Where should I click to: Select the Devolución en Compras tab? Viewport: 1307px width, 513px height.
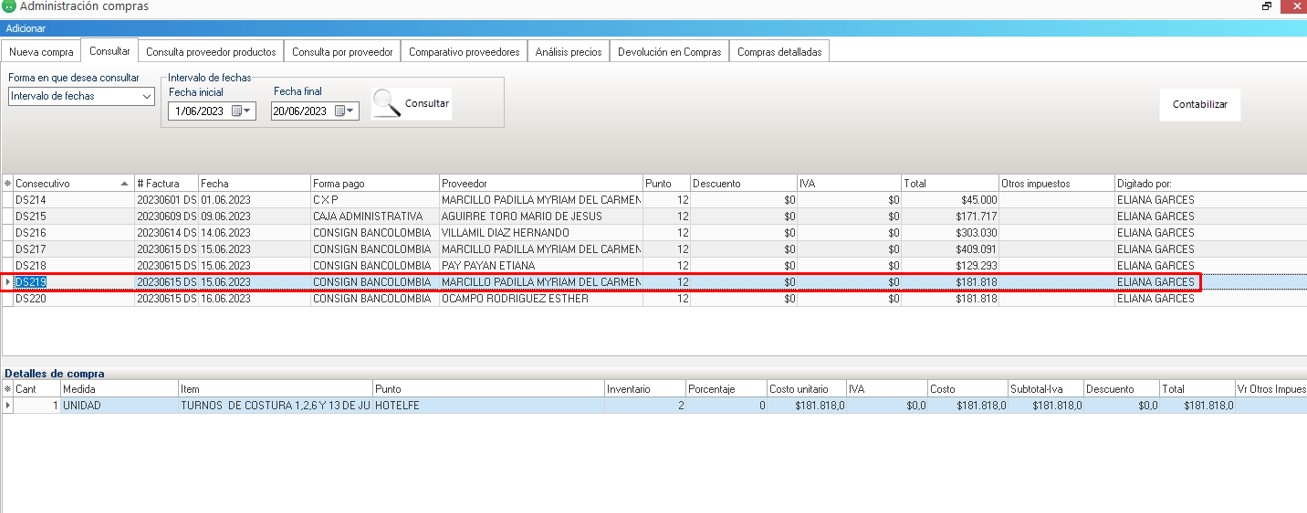point(669,52)
